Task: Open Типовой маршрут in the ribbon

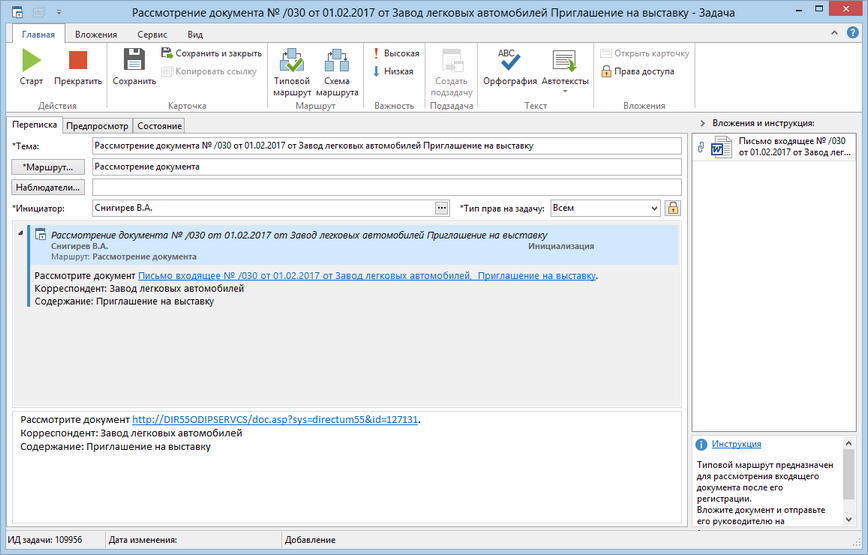Action: tap(292, 60)
